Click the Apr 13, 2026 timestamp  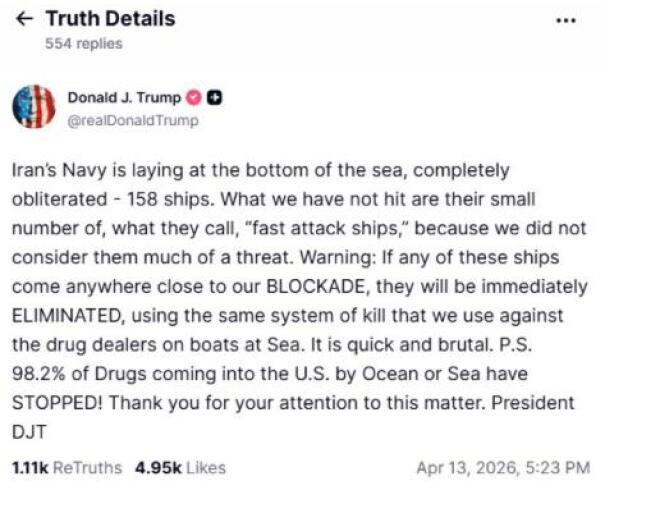[x=502, y=468]
